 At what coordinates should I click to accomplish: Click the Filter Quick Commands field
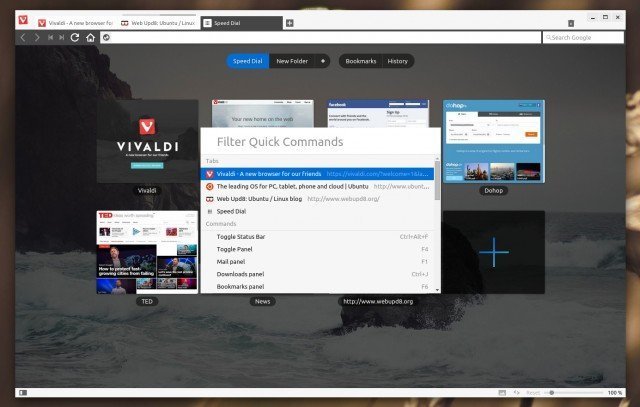(318, 142)
